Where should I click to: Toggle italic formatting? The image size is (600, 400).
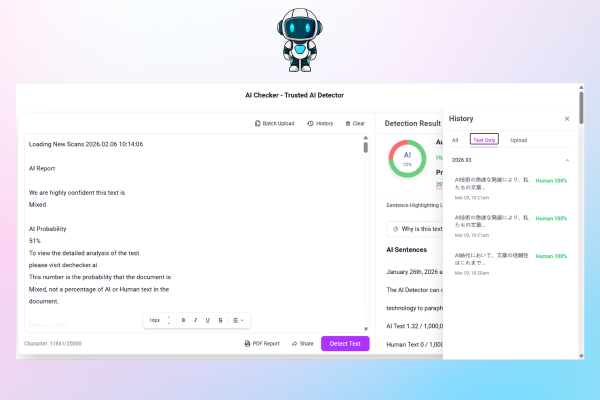tap(195, 320)
